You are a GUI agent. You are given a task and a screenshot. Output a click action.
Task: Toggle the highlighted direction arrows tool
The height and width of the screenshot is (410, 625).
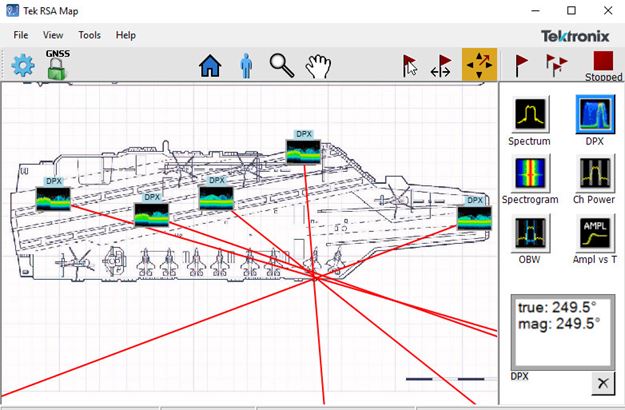480,65
